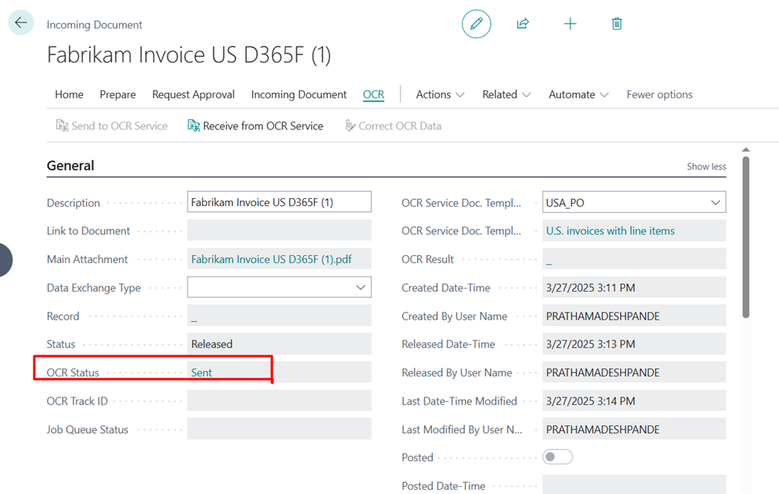Expand the Related menu
Viewport: 779px width, 494px height.
pyautogui.click(x=506, y=94)
